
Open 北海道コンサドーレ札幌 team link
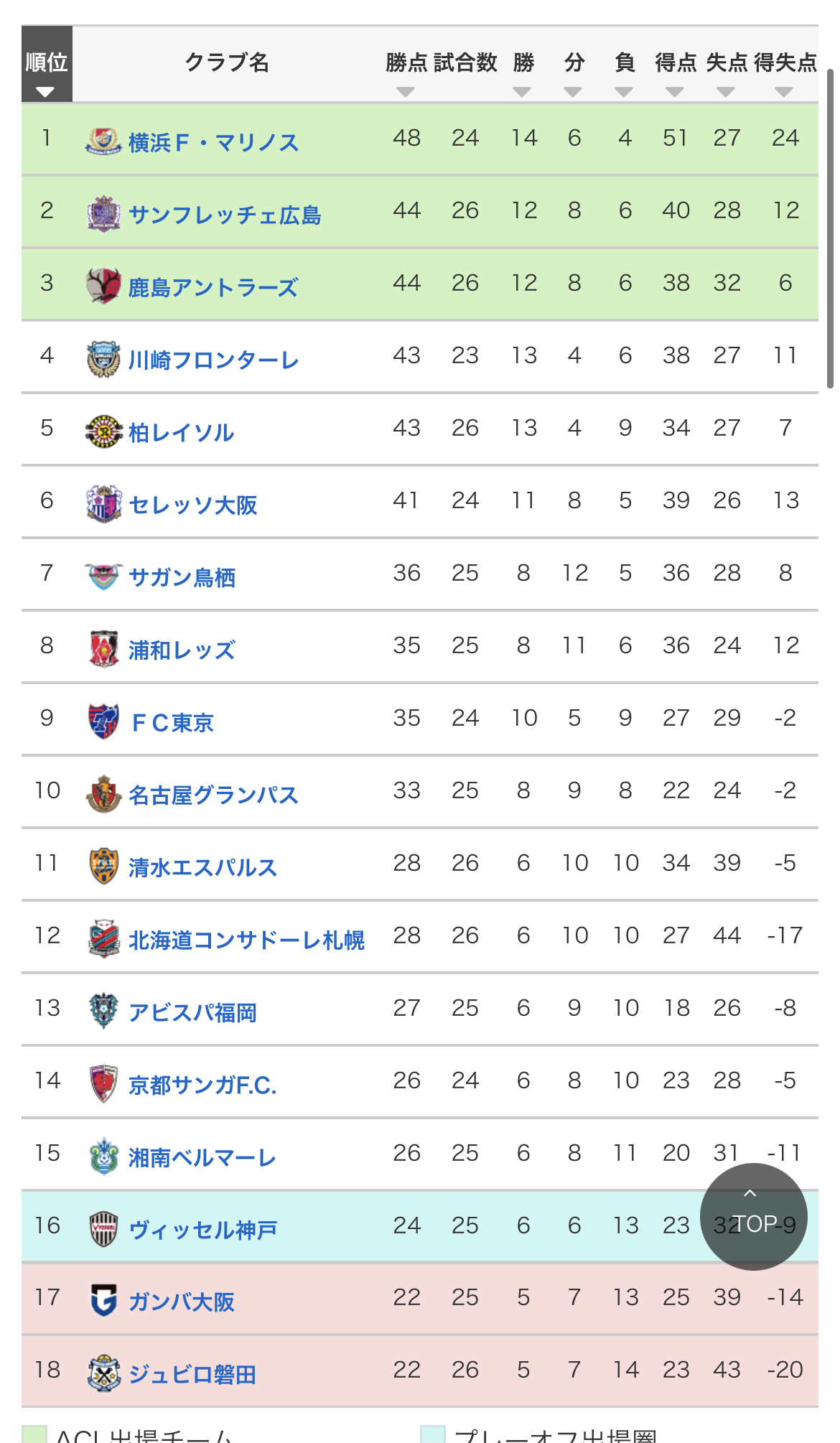tap(246, 940)
